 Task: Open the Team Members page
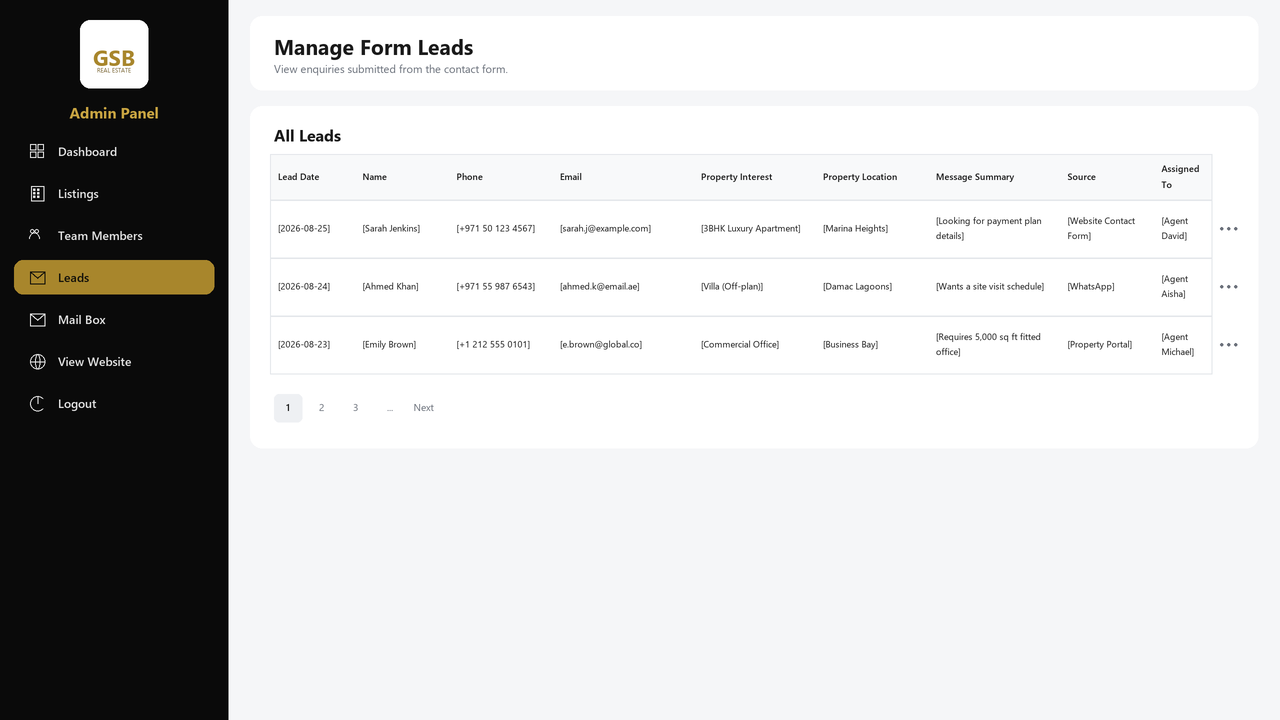coord(114,236)
